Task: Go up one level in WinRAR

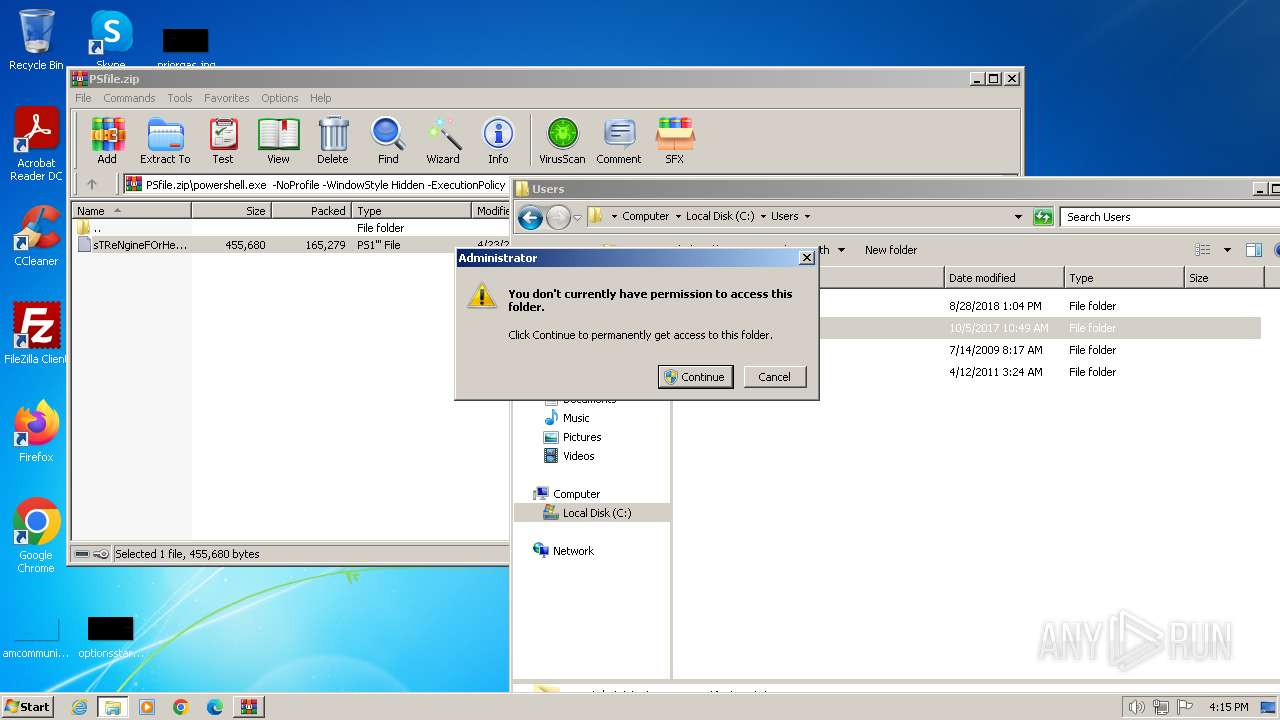Action: click(92, 184)
